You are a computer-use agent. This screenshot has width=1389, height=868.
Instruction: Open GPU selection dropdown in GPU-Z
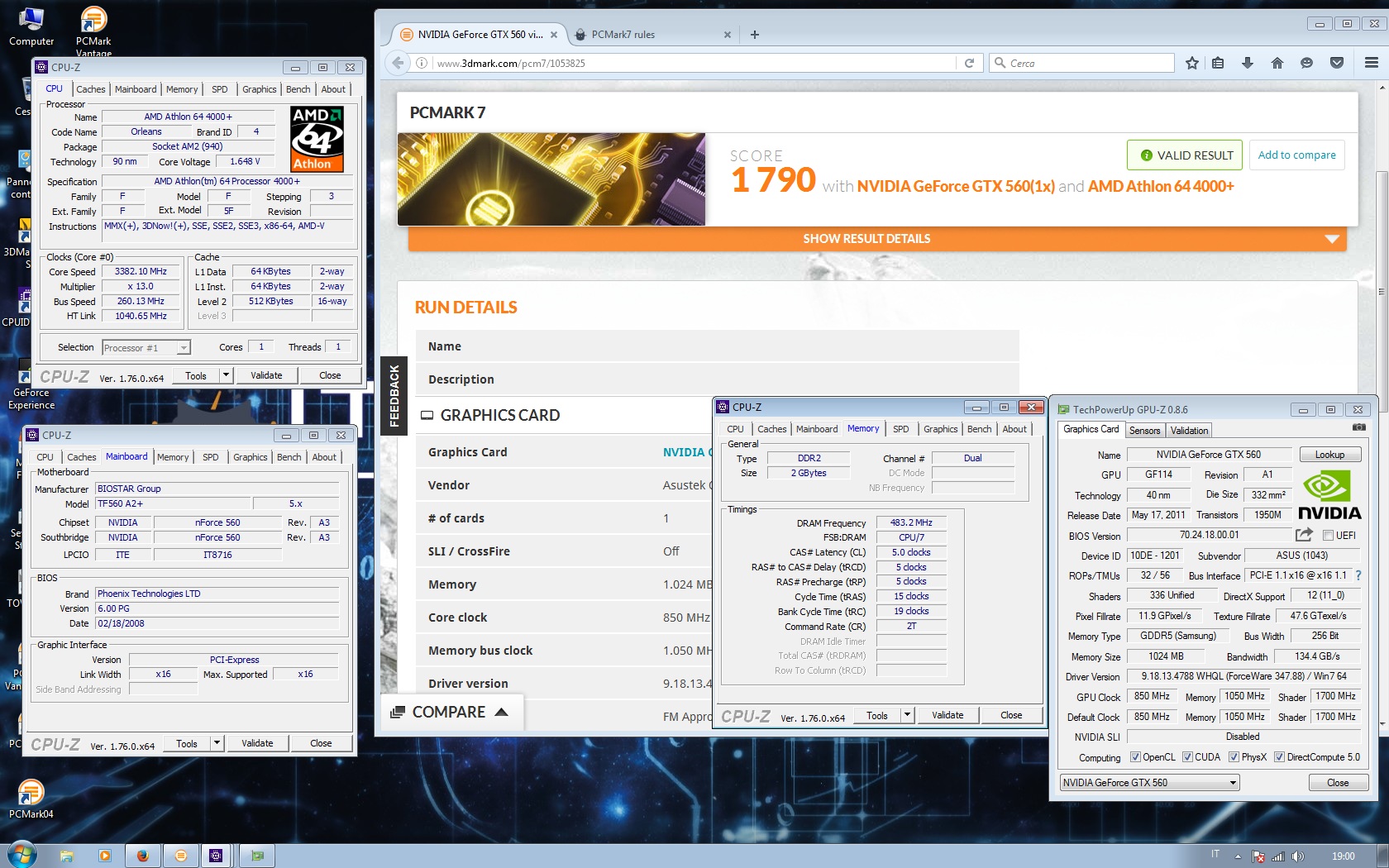[x=1149, y=783]
